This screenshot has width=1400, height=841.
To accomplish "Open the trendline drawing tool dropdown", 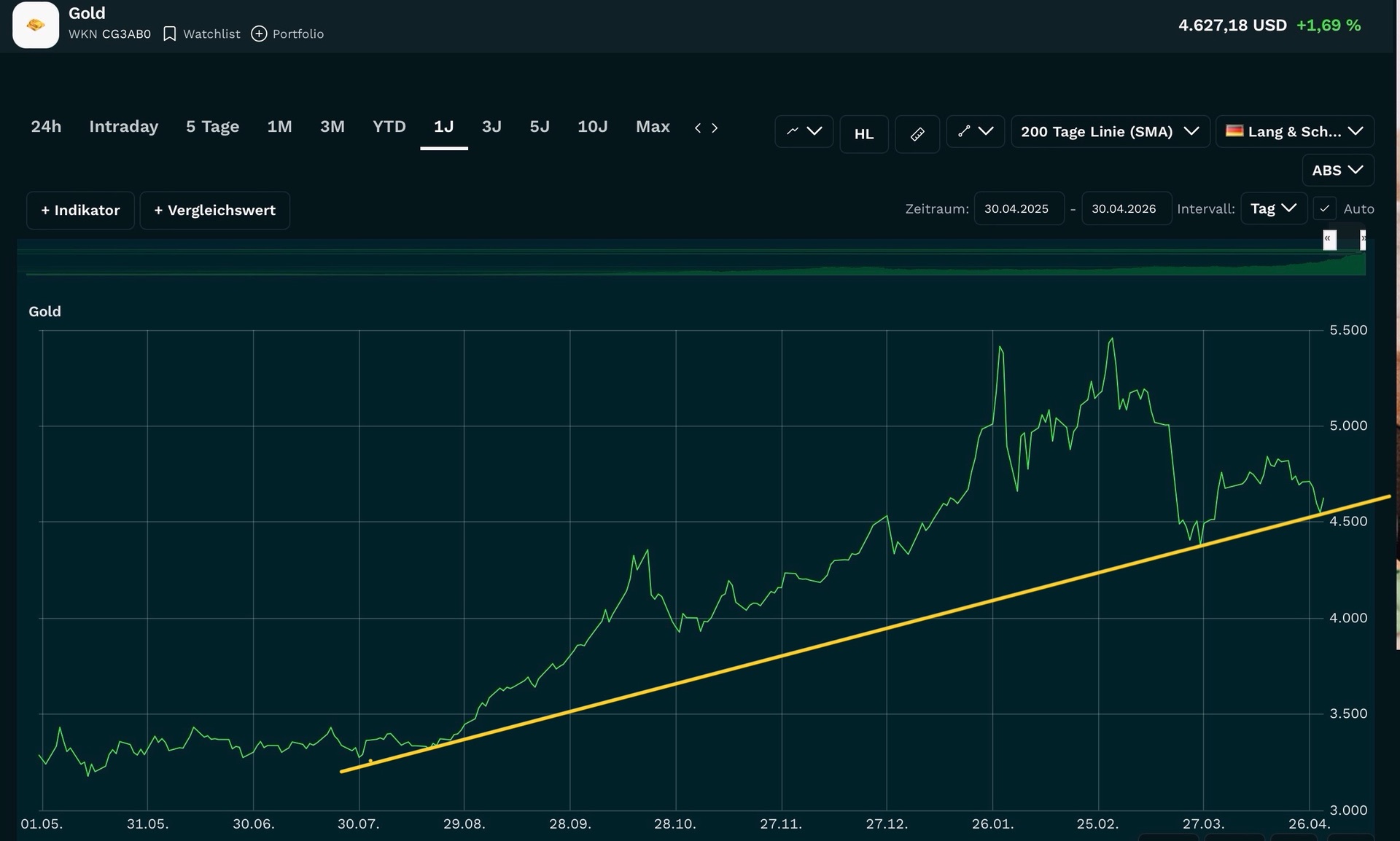I will coord(975,132).
